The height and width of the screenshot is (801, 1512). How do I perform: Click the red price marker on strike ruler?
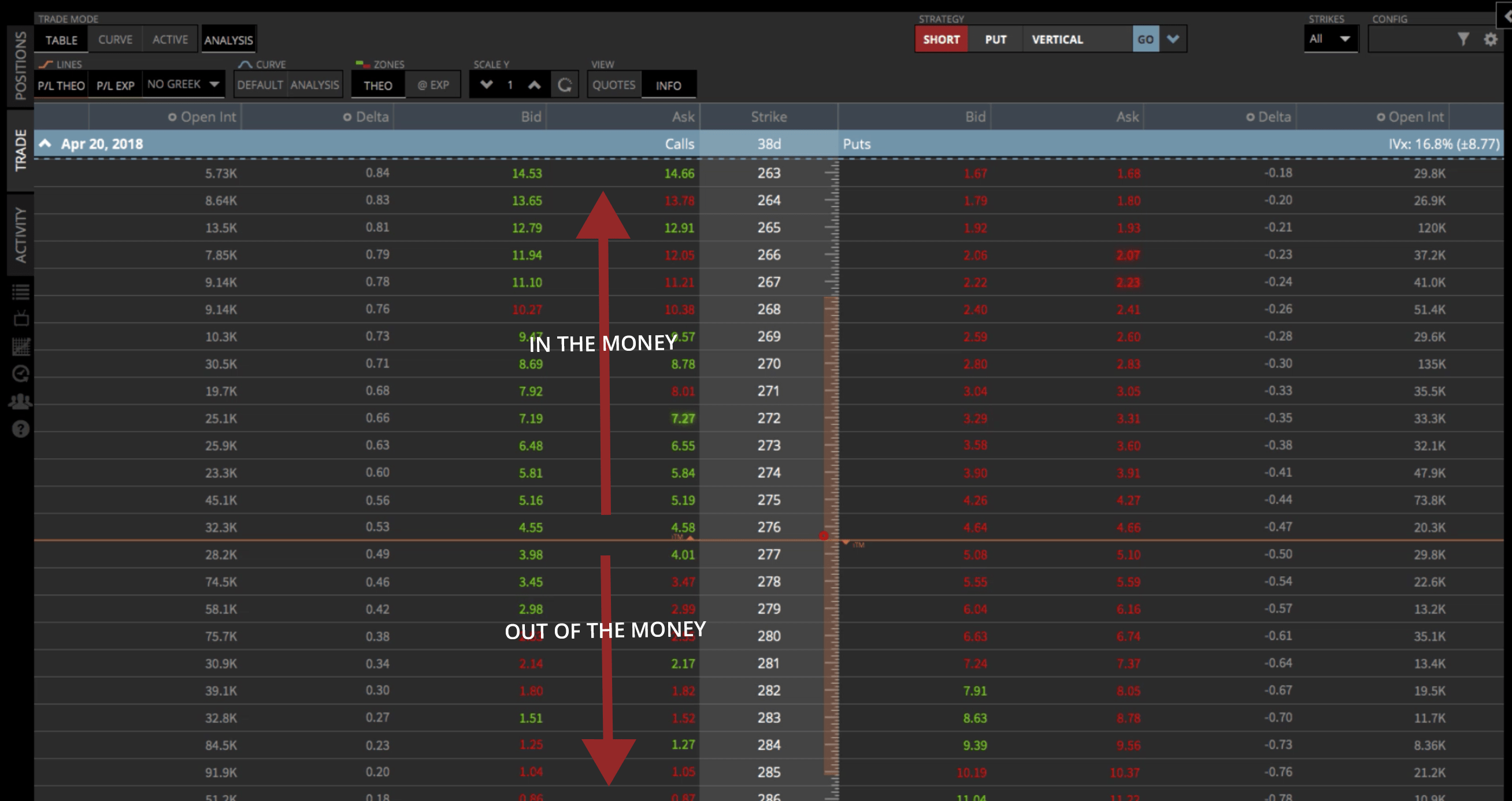(x=824, y=535)
